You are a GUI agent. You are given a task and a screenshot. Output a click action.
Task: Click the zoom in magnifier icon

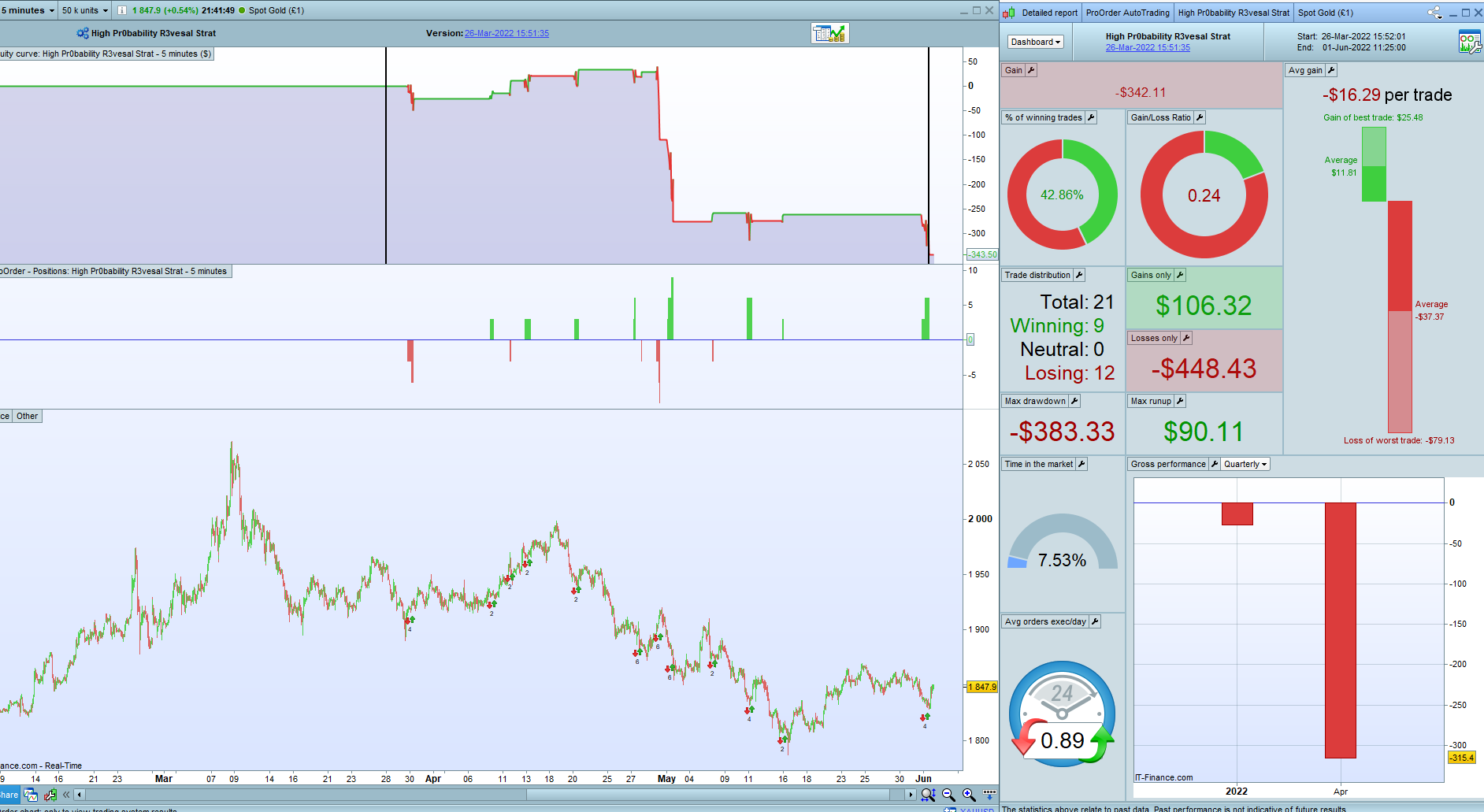(969, 795)
